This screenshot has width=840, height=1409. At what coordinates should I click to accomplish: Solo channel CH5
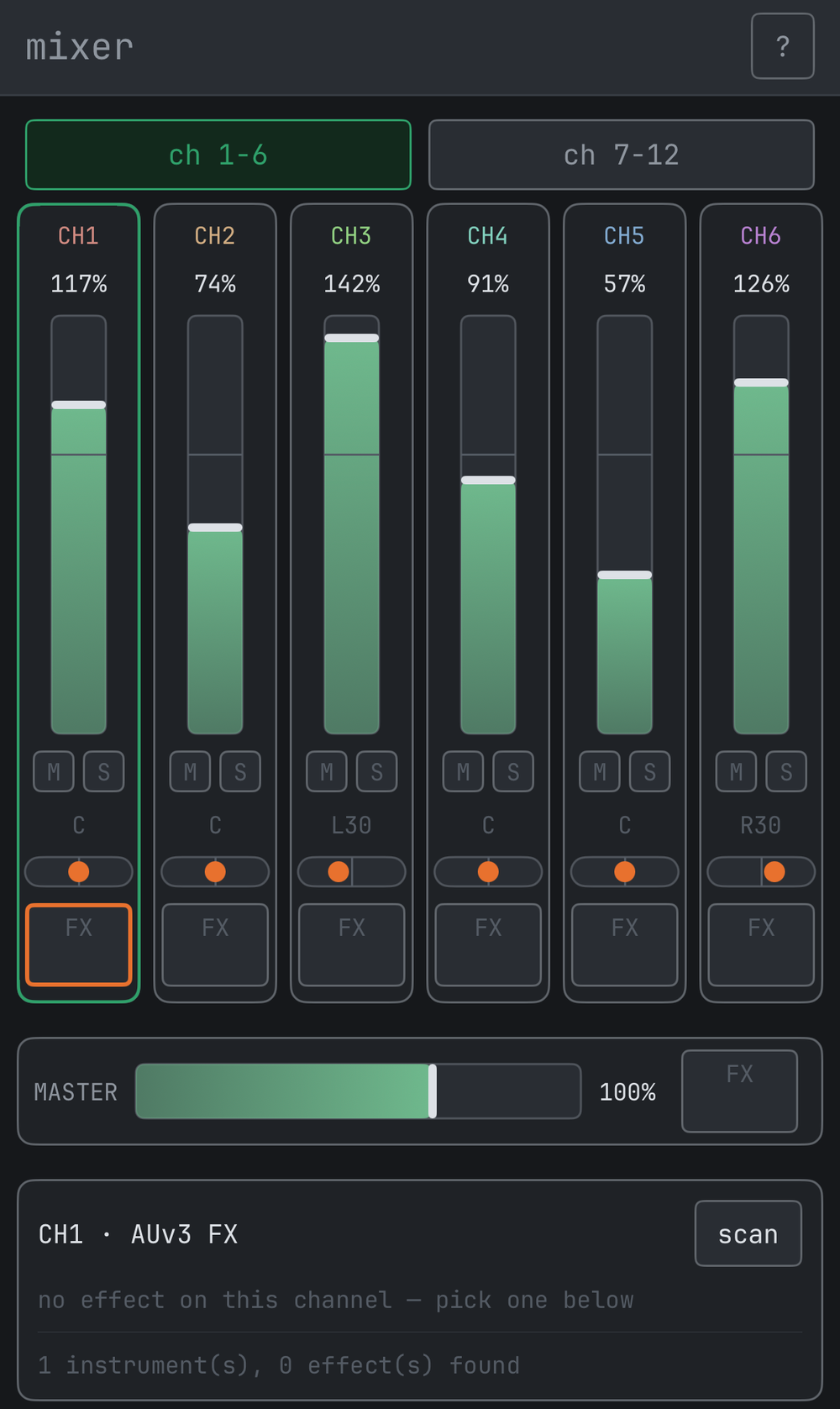650,771
